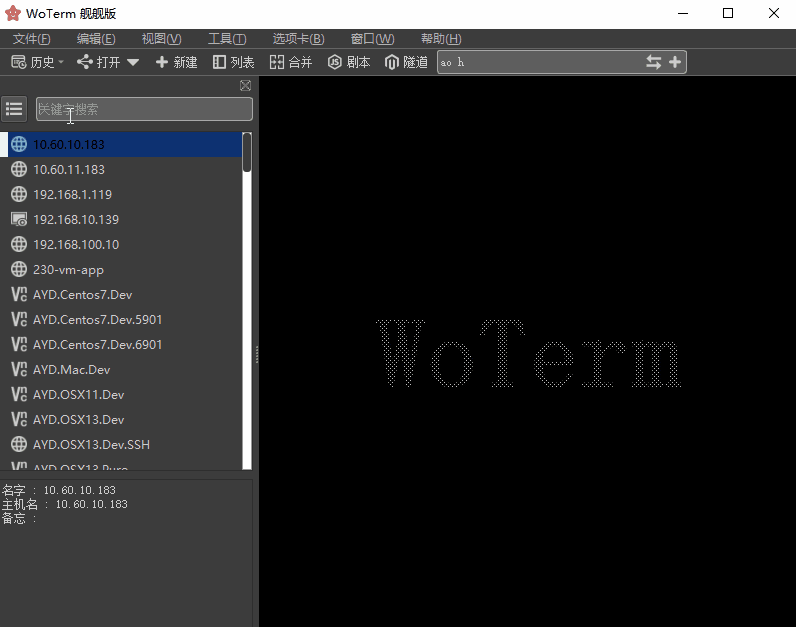Click the quick connect address input box

click(x=540, y=62)
